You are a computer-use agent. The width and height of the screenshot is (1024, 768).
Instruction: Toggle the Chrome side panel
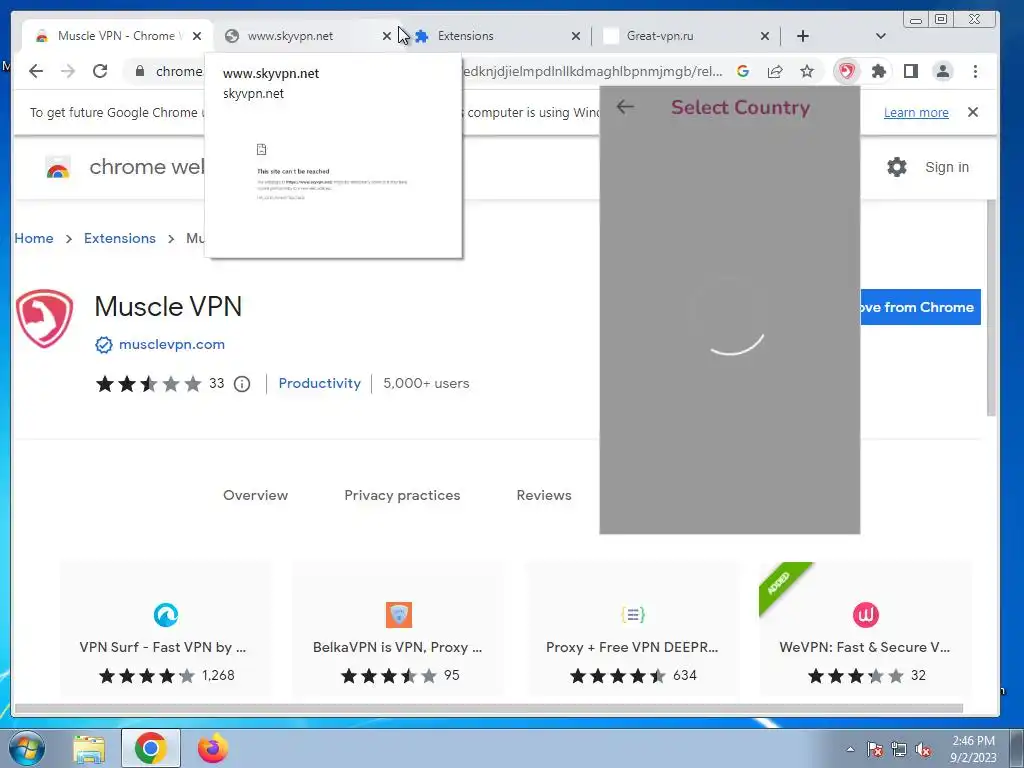click(911, 71)
